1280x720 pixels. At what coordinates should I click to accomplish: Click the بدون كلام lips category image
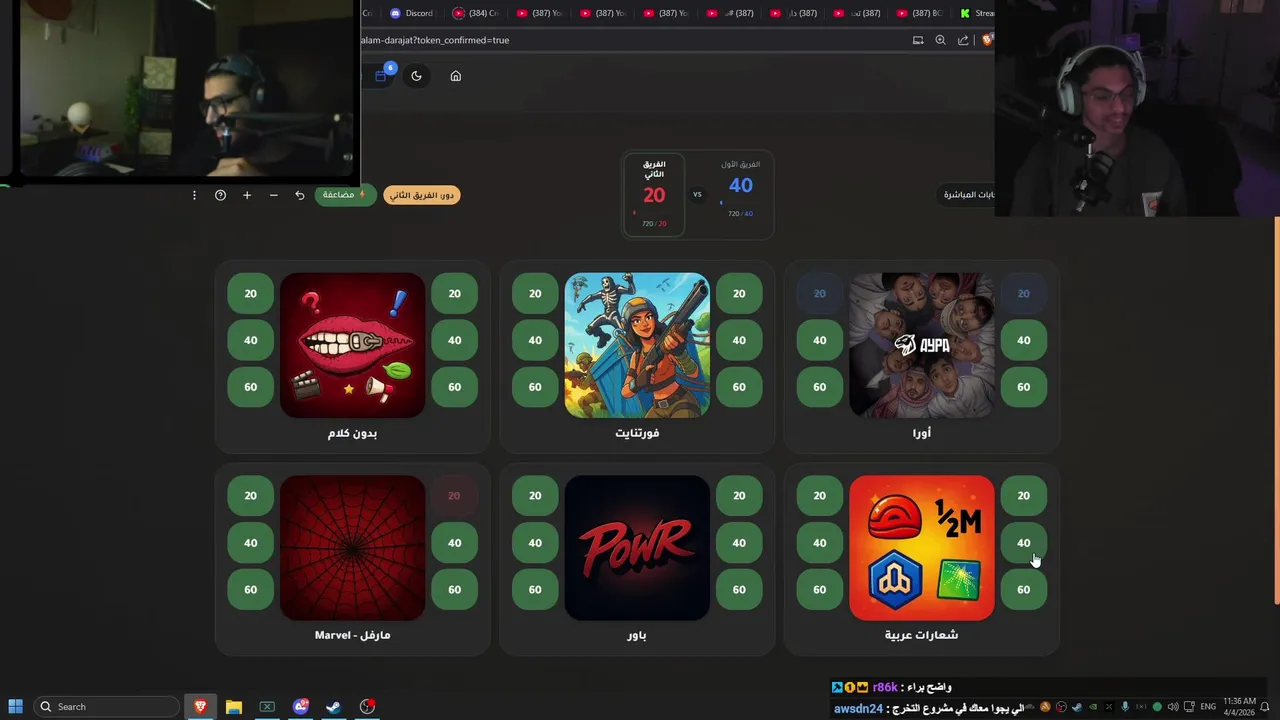[353, 345]
